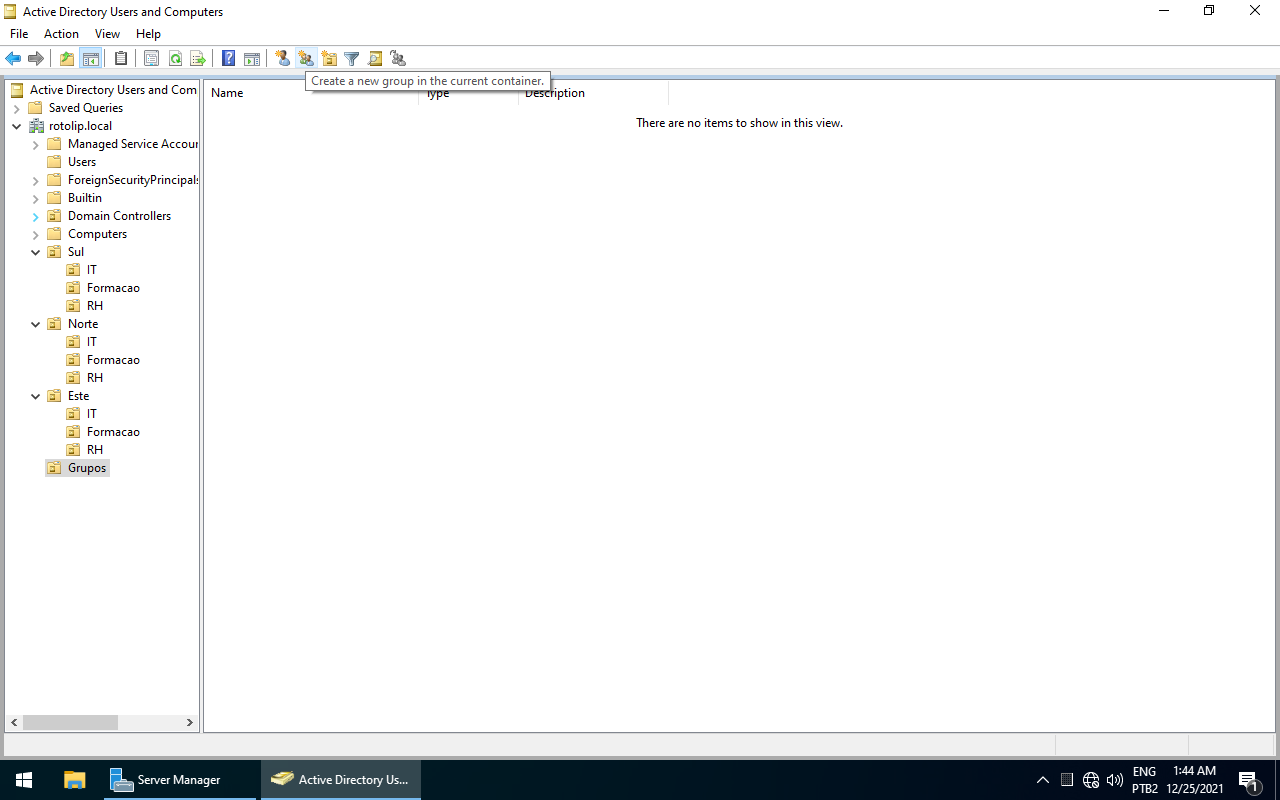Image resolution: width=1280 pixels, height=800 pixels.
Task: Open Help via the question mark icon
Action: click(228, 59)
